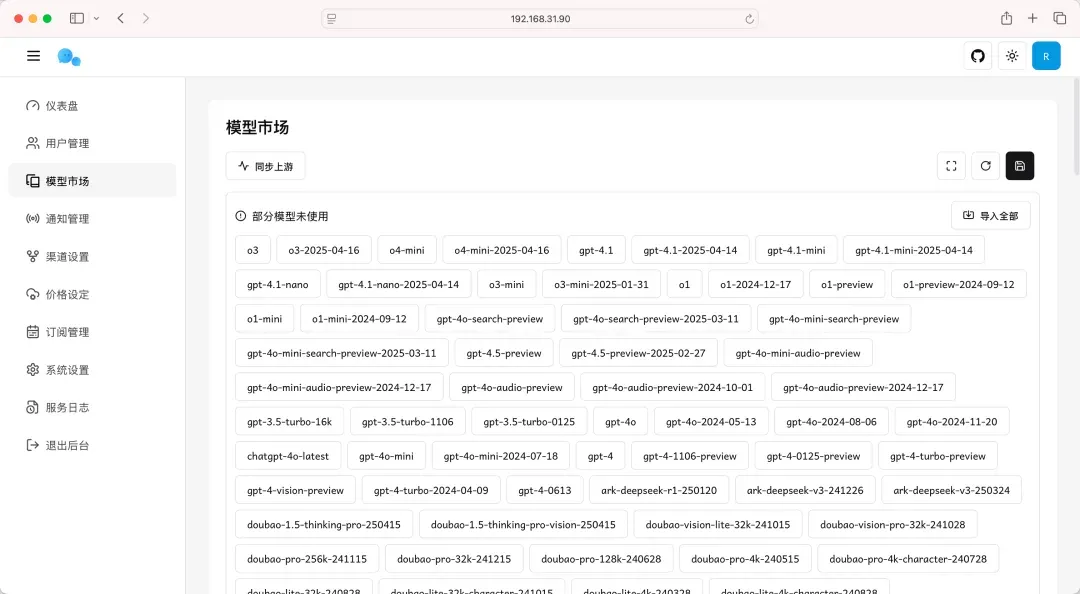The width and height of the screenshot is (1080, 594).
Task: Save the model market changes
Action: pyautogui.click(x=1020, y=166)
